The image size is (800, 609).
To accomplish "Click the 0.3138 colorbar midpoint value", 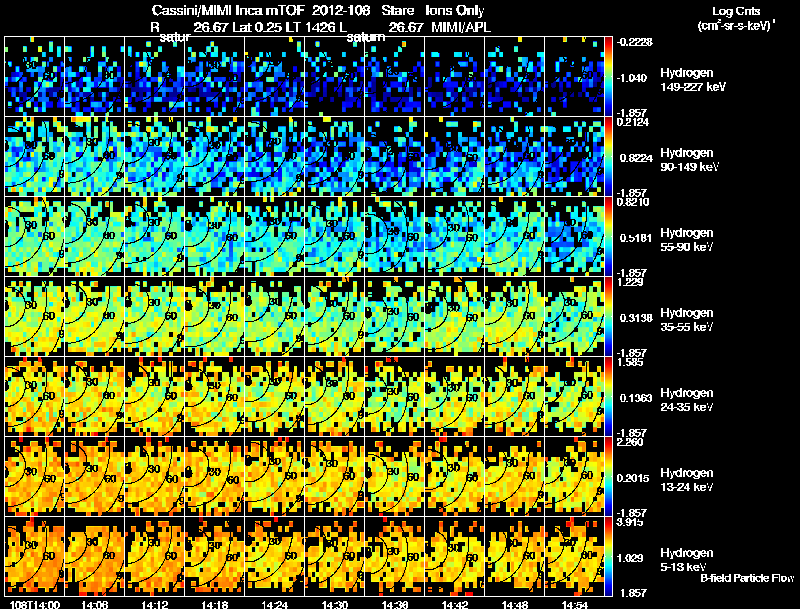I will point(636,318).
